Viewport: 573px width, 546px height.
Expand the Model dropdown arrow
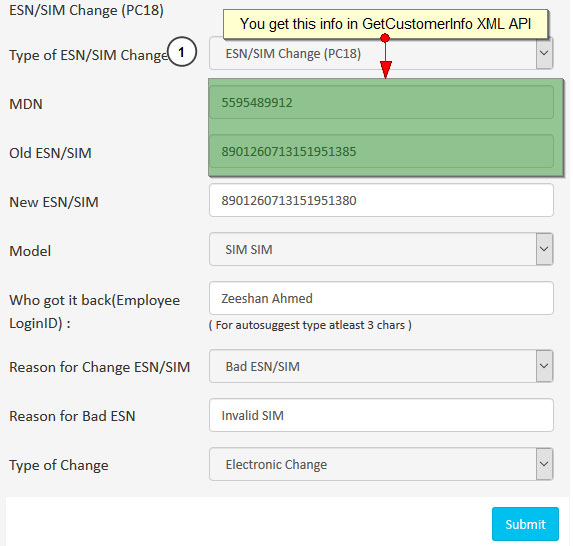pyautogui.click(x=544, y=249)
